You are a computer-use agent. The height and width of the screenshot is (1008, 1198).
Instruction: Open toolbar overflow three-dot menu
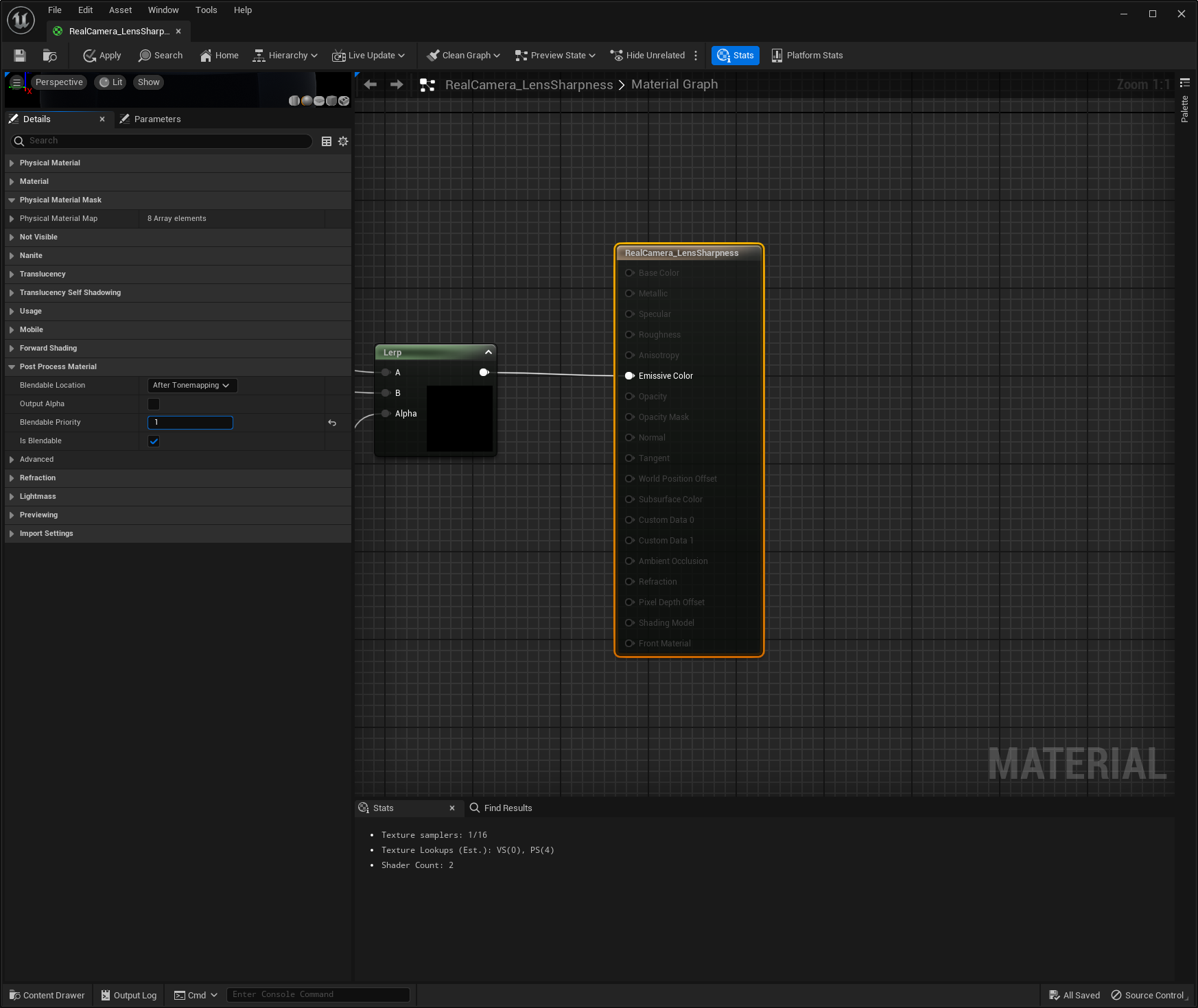(696, 56)
